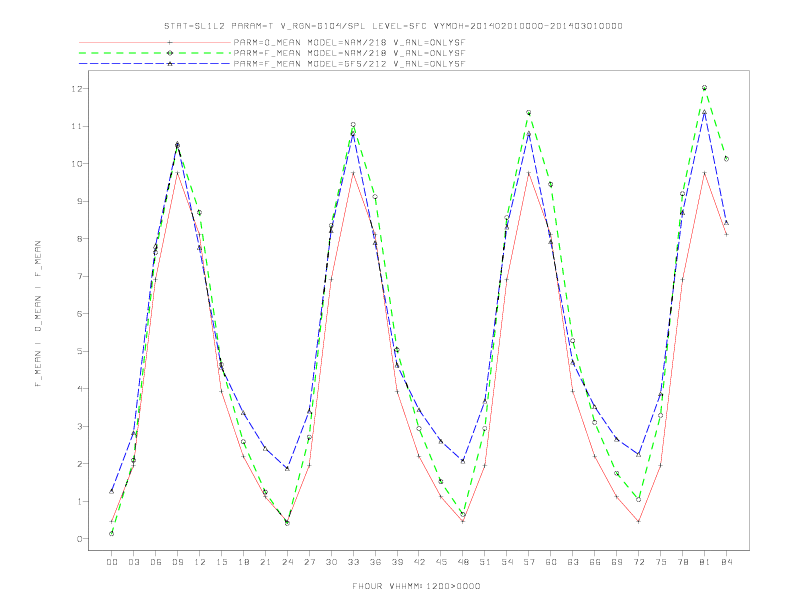The height and width of the screenshot is (612, 792).
Task: Click the green dashed line sample in legend
Action: pos(155,53)
